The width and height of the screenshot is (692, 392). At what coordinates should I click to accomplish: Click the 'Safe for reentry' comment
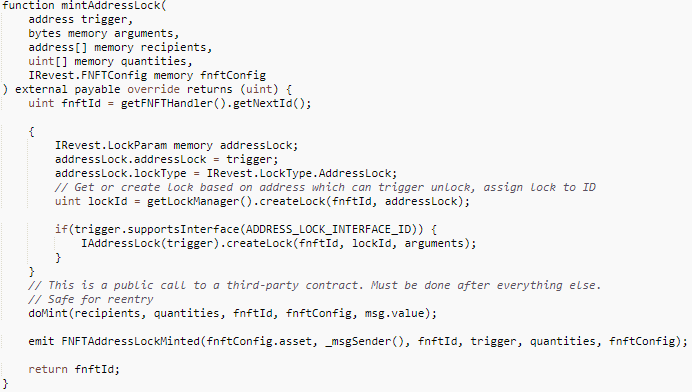[x=91, y=300]
